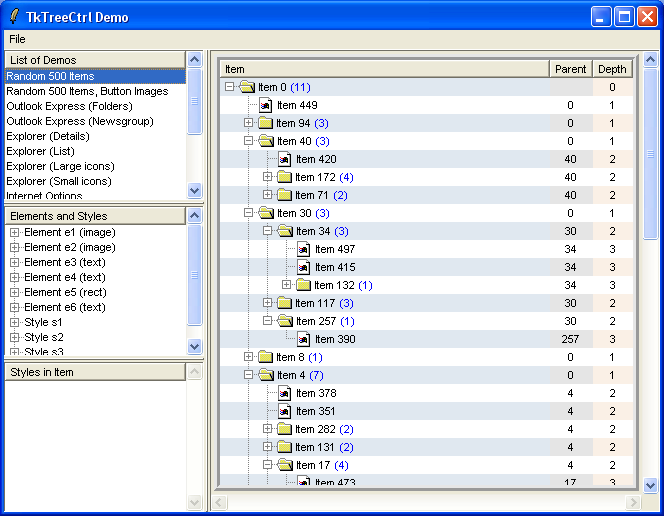This screenshot has height=516, width=664.
Task: Expand Element e1 (image) node
Action: point(14,232)
